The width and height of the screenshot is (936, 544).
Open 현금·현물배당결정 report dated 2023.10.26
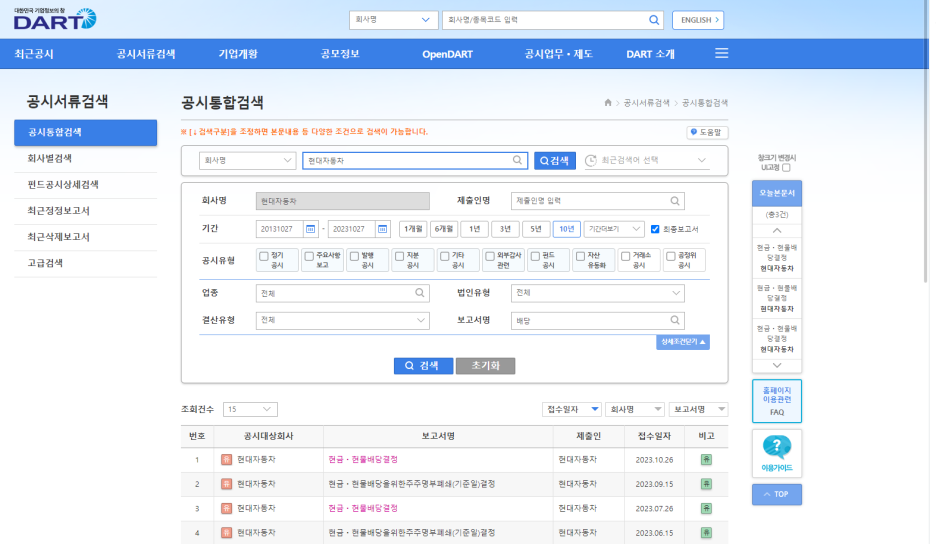click(363, 460)
